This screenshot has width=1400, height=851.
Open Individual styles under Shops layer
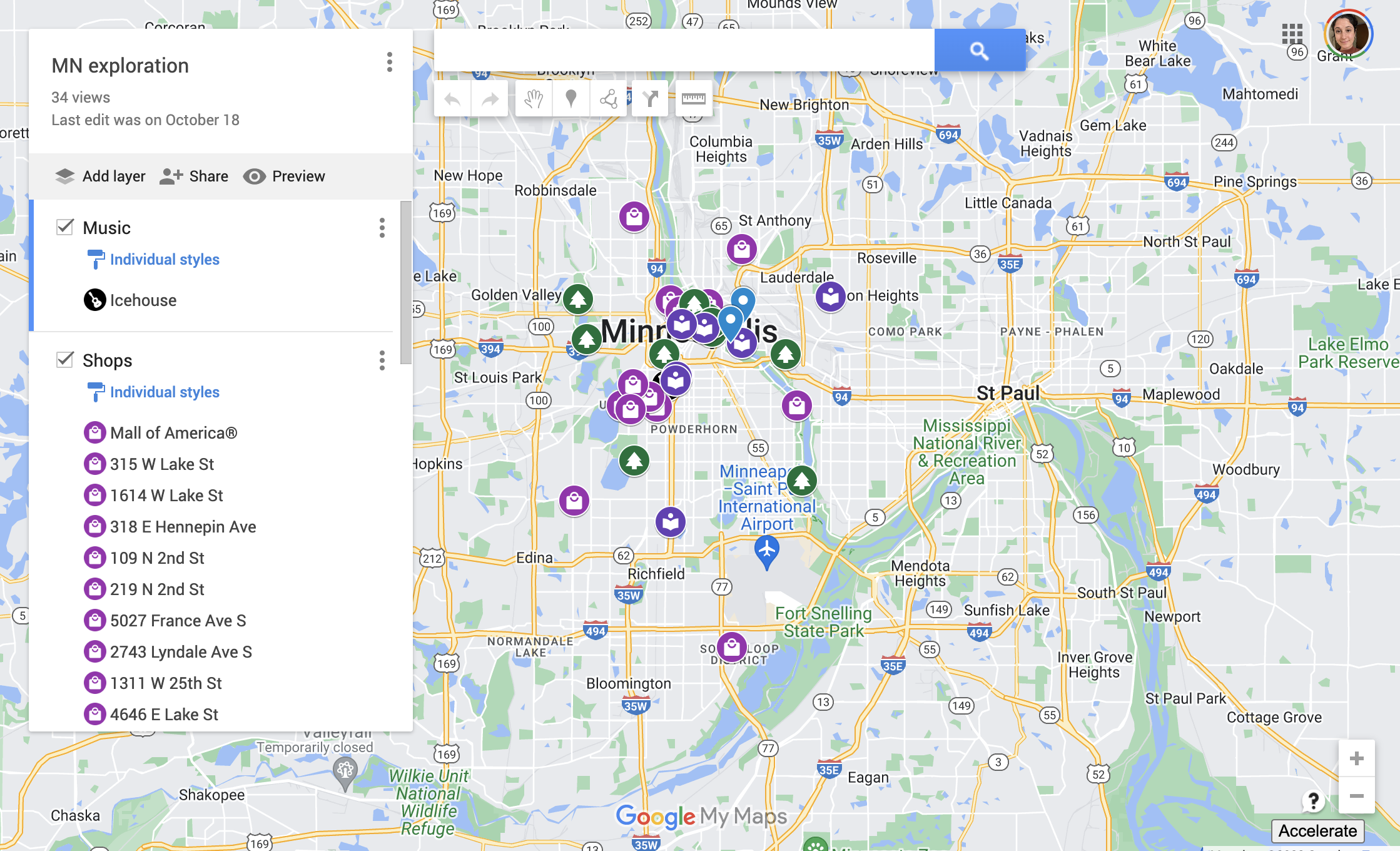[165, 392]
